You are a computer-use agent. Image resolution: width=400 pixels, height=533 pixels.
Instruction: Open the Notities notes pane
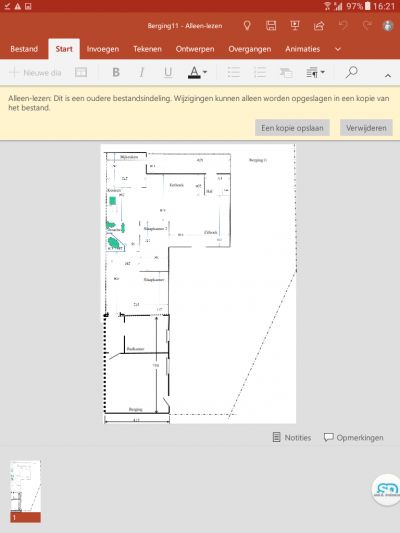click(292, 437)
